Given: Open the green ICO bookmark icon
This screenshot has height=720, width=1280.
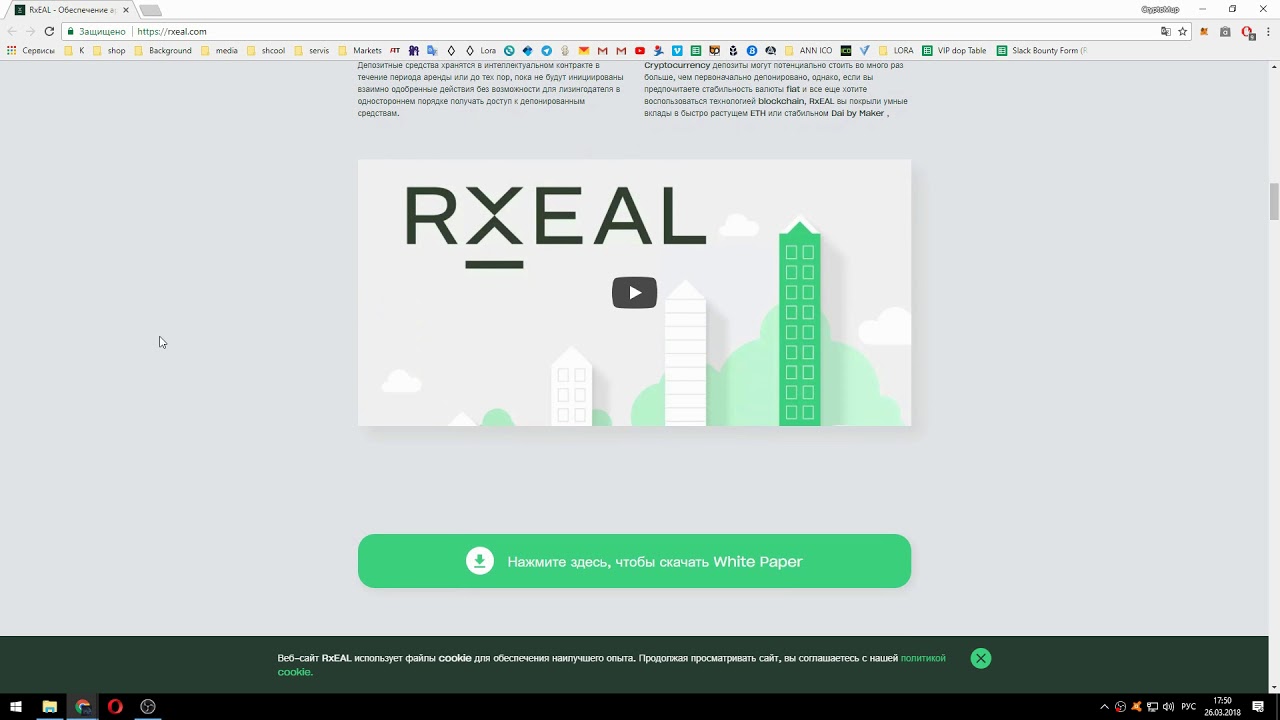Looking at the screenshot, I should [846, 50].
